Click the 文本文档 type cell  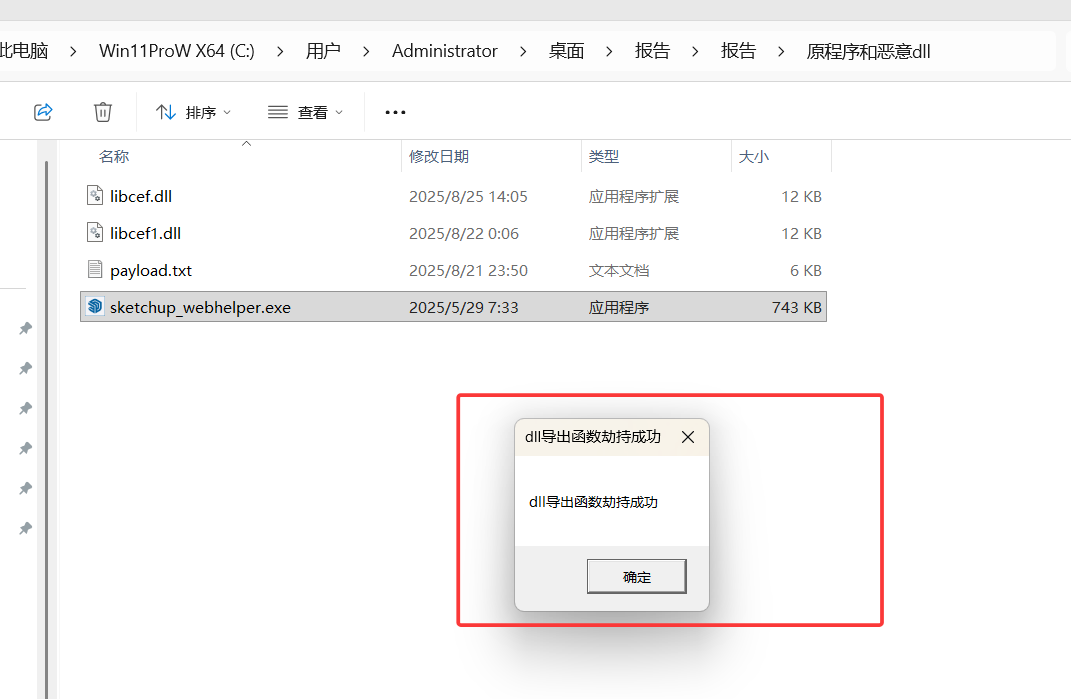click(619, 271)
